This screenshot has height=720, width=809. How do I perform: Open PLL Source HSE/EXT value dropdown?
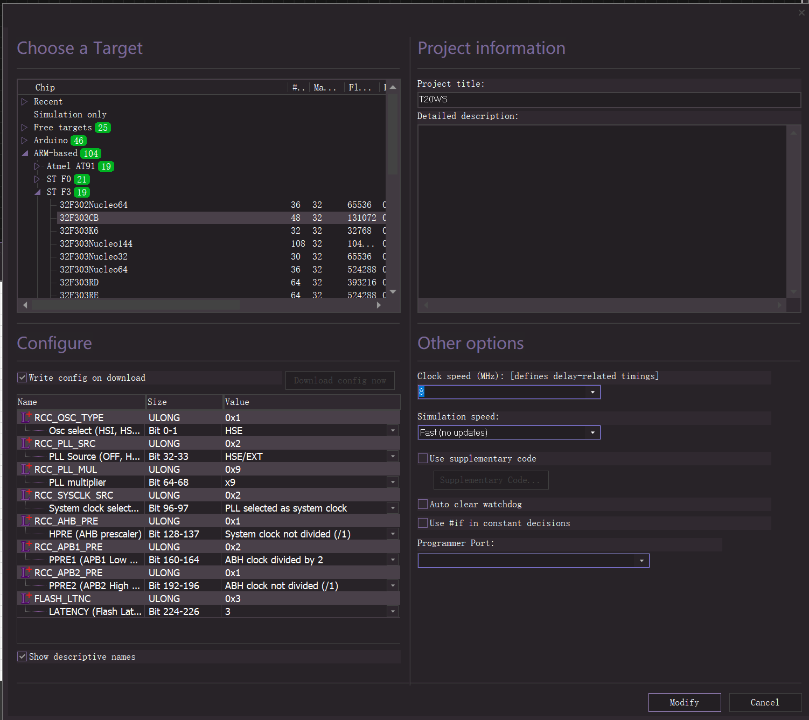pyautogui.click(x=393, y=456)
